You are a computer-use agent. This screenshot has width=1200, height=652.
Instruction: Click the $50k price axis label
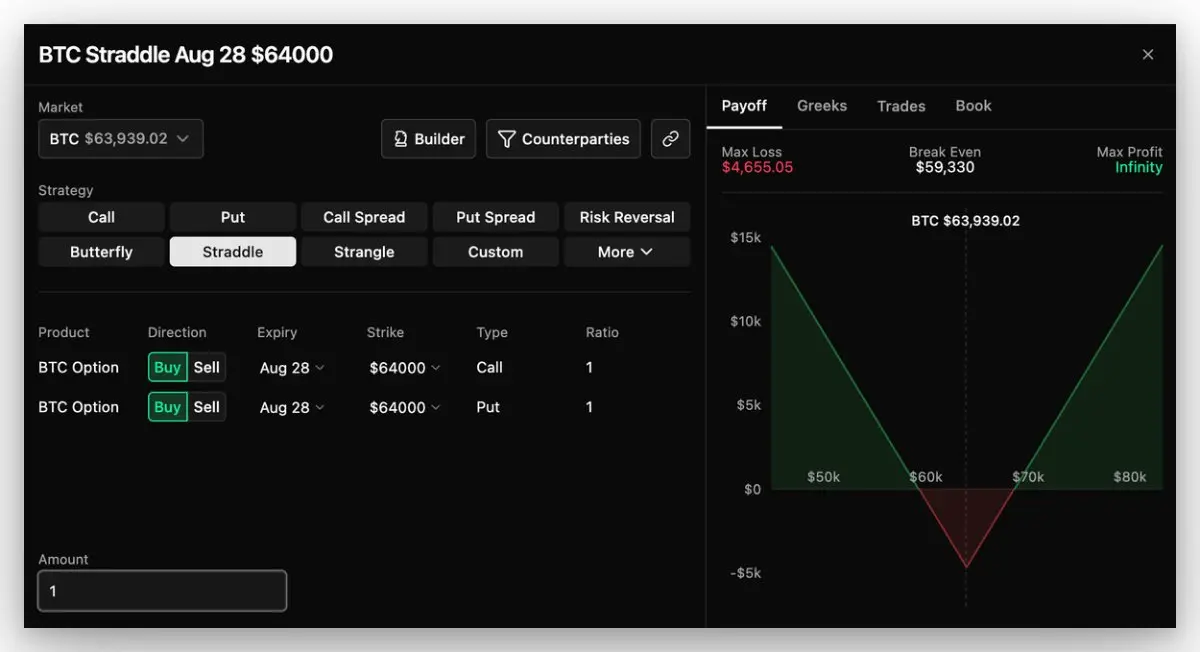[824, 478]
